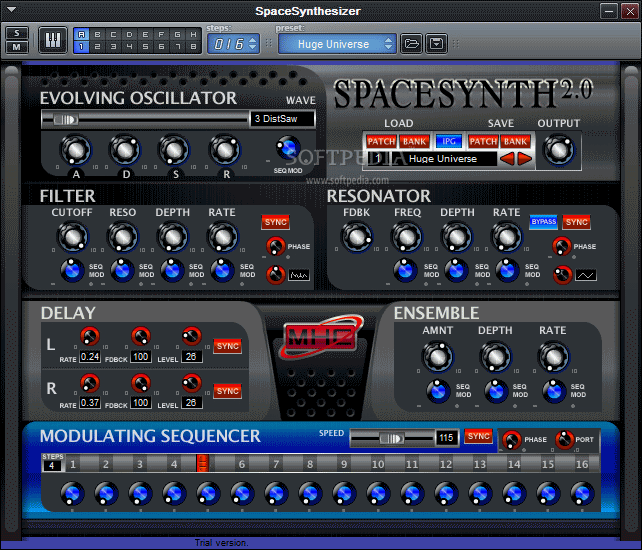The width and height of the screenshot is (642, 550).
Task: Select program number 5
Action: (145, 47)
